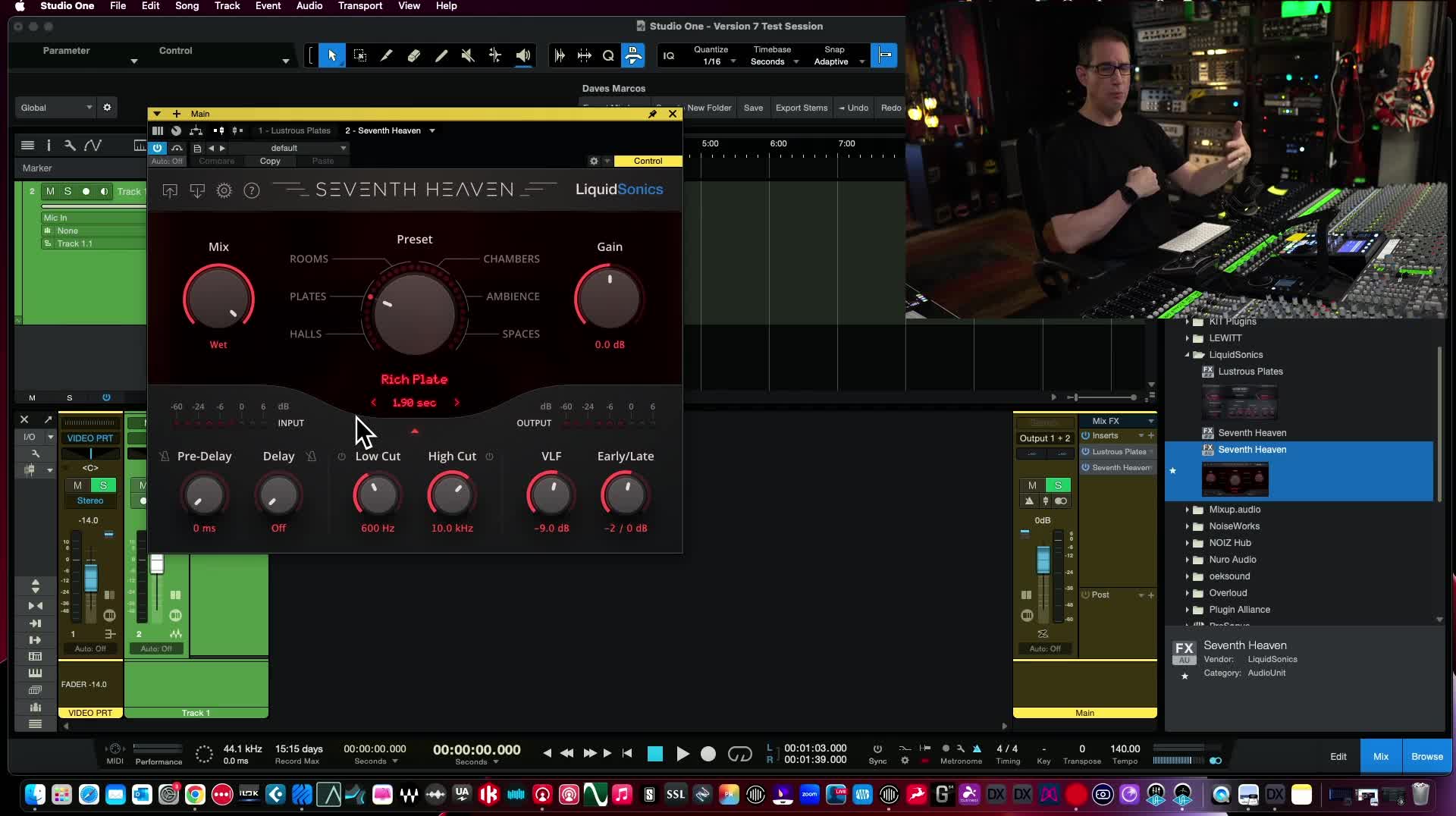This screenshot has height=816, width=1456.
Task: Select the Seventh Heaven plugin thumbnail in browser
Action: click(1235, 479)
